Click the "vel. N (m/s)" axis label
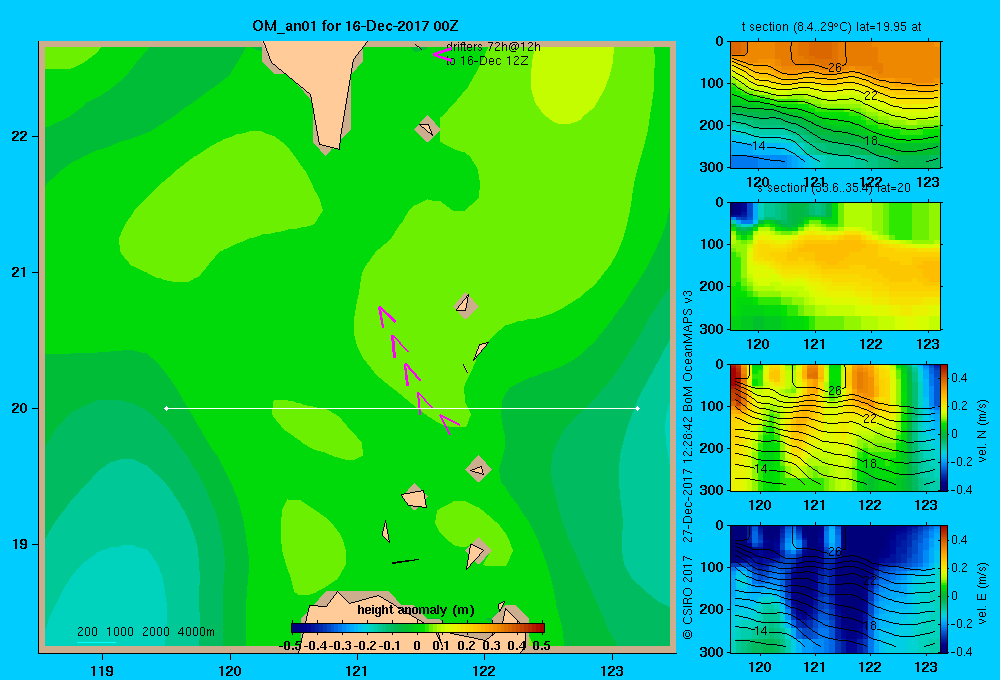Viewport: 1000px width, 680px height. click(x=983, y=431)
